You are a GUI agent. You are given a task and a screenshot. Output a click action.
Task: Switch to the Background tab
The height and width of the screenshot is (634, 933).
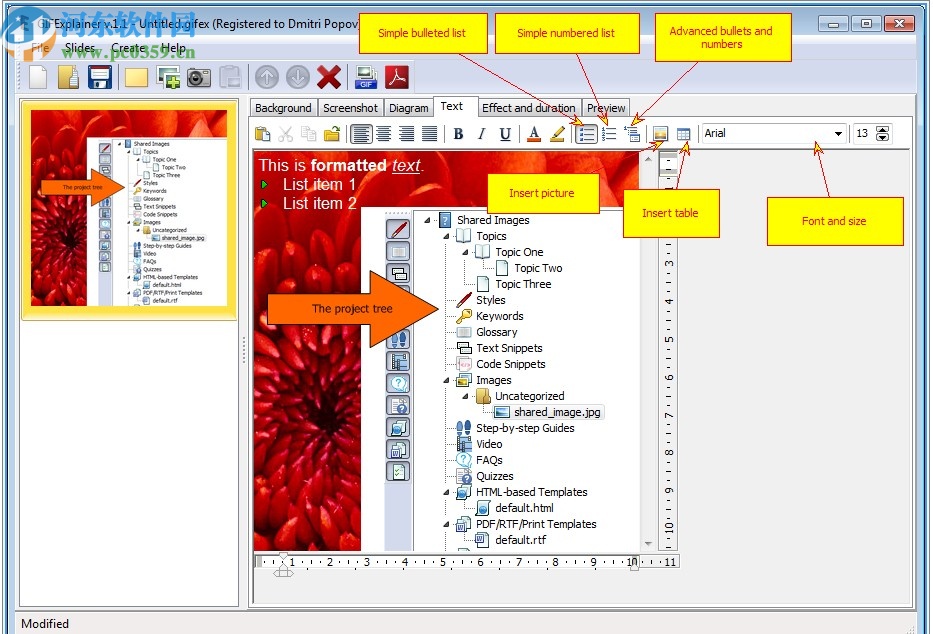point(283,108)
